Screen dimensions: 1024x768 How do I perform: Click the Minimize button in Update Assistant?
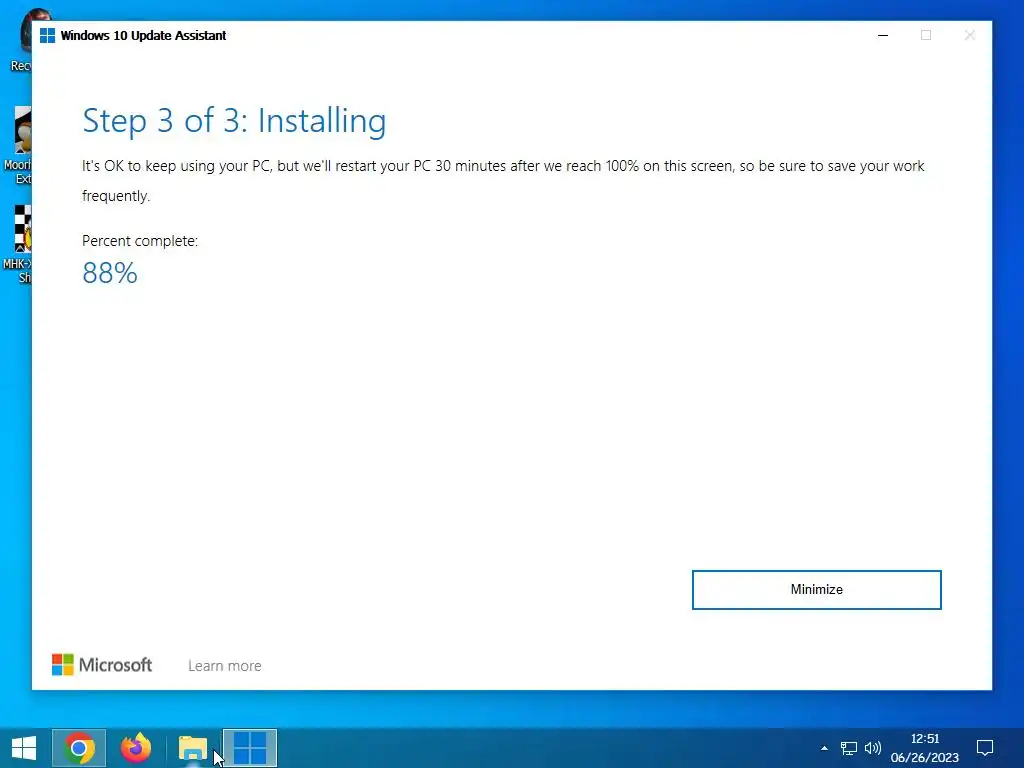[x=816, y=590]
